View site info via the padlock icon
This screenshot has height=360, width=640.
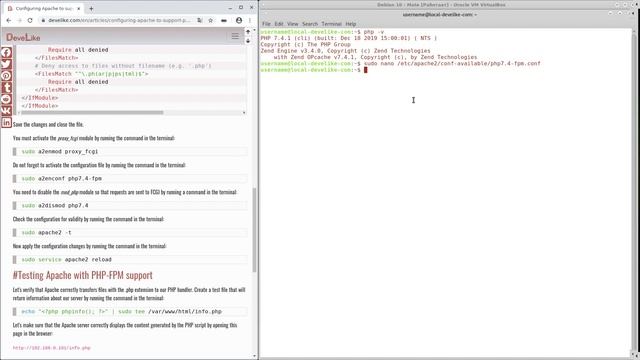pyautogui.click(x=43, y=20)
